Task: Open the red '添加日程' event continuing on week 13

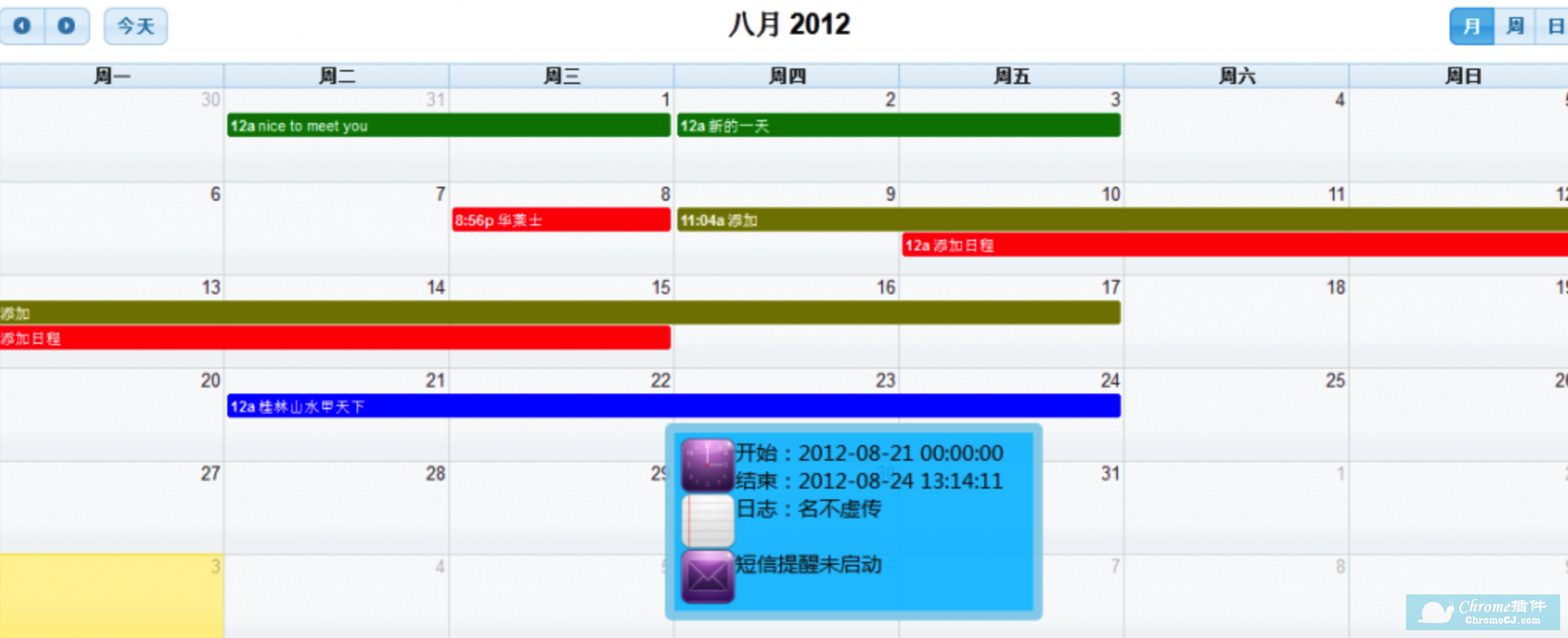Action: 335,338
